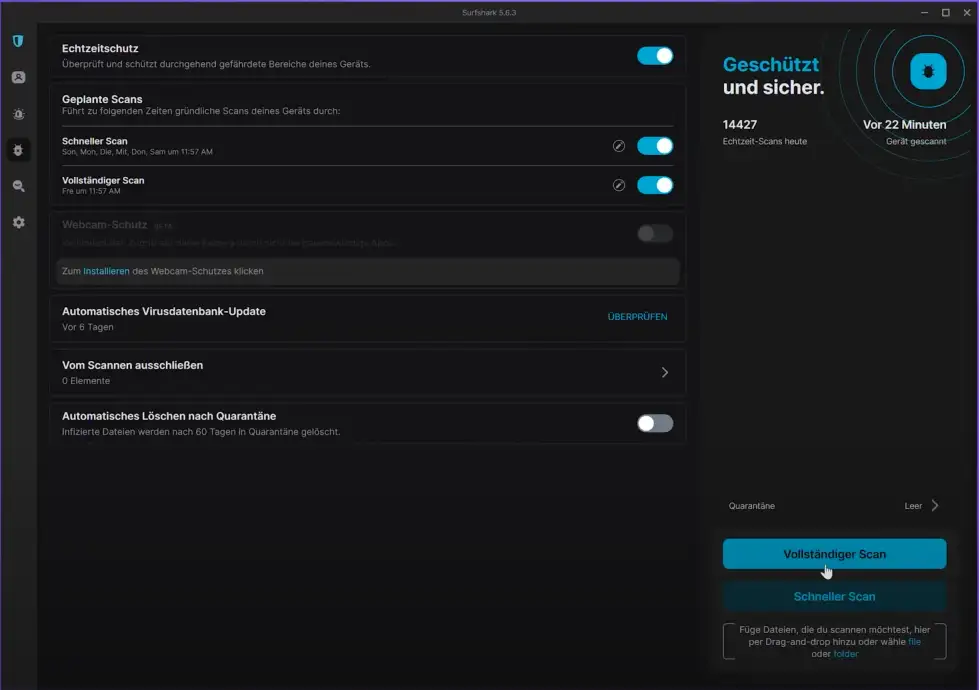Image resolution: width=979 pixels, height=690 pixels.
Task: Disable the Echtzeitschutz toggle
Action: pyautogui.click(x=655, y=56)
